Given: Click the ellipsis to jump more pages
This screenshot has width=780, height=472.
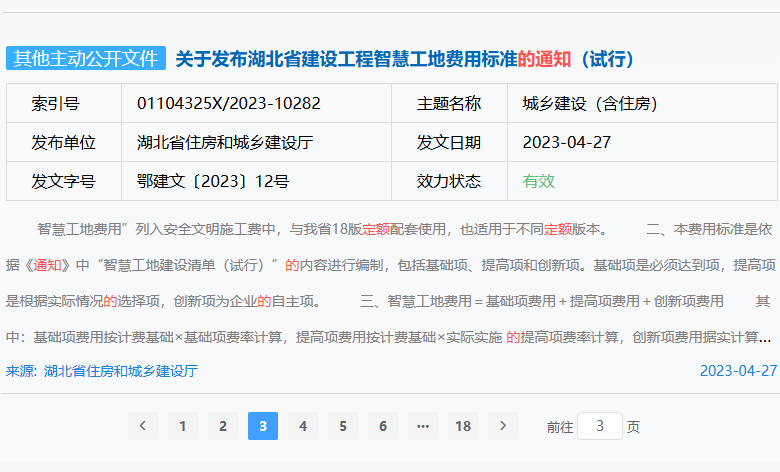Looking at the screenshot, I should pyautogui.click(x=423, y=426).
